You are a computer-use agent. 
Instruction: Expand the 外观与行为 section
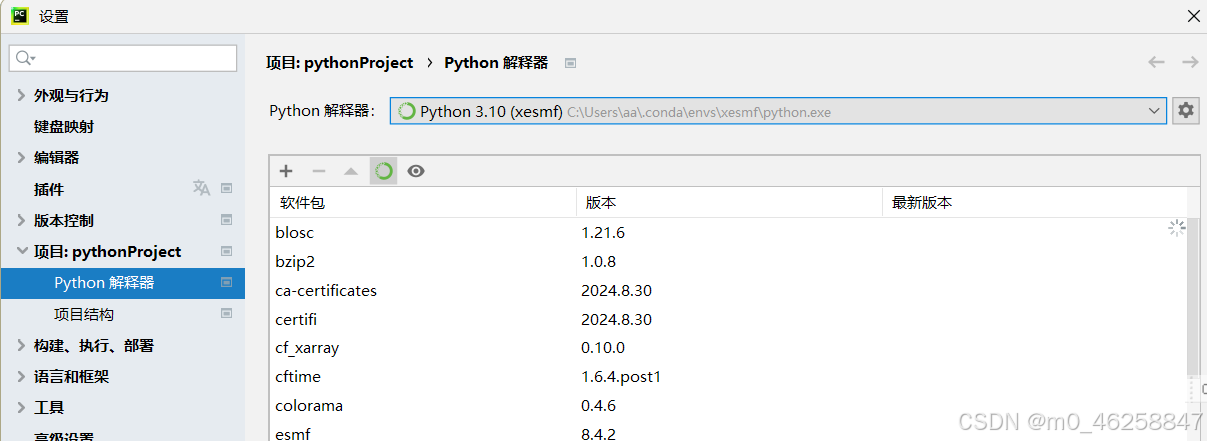pyautogui.click(x=22, y=96)
